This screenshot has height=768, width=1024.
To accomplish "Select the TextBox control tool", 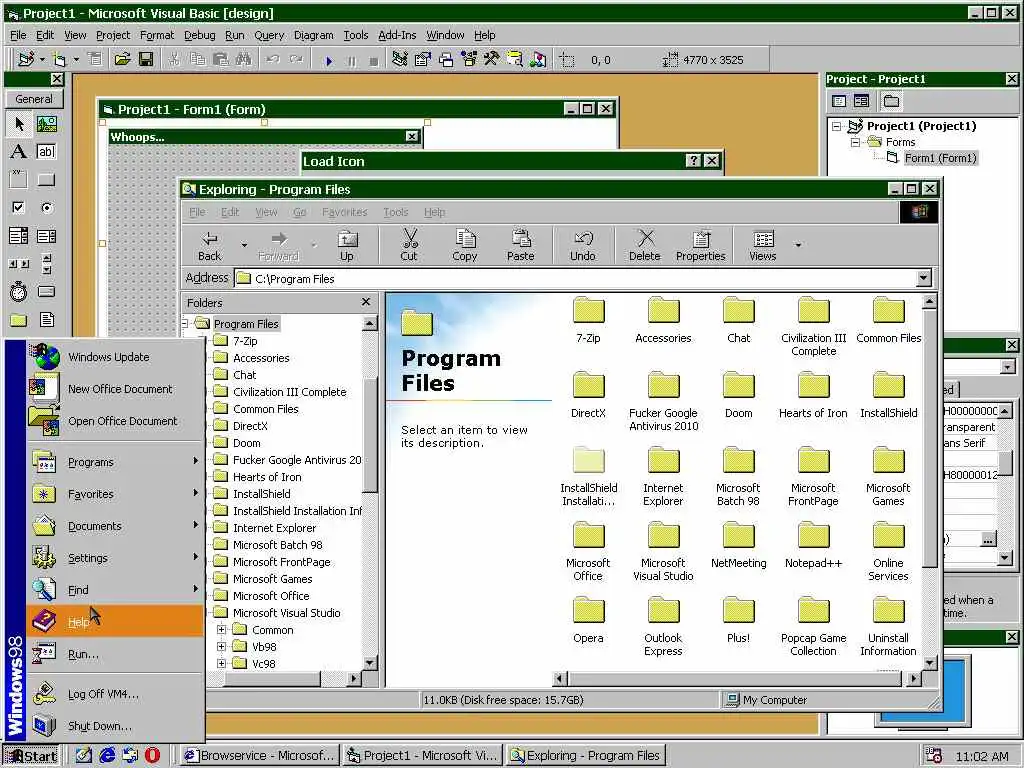I will [46, 152].
